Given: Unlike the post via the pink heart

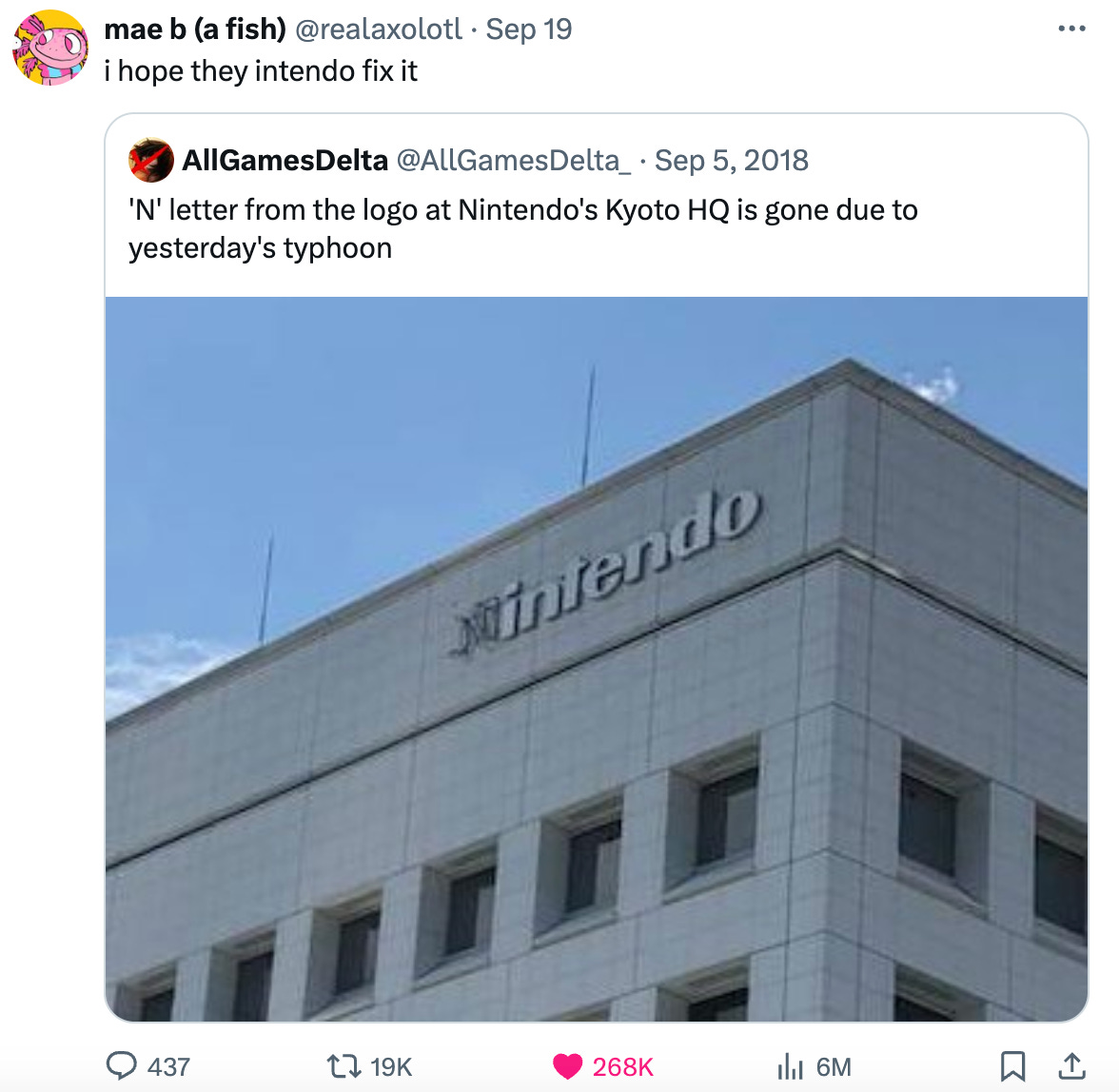Looking at the screenshot, I should coord(568,1067).
